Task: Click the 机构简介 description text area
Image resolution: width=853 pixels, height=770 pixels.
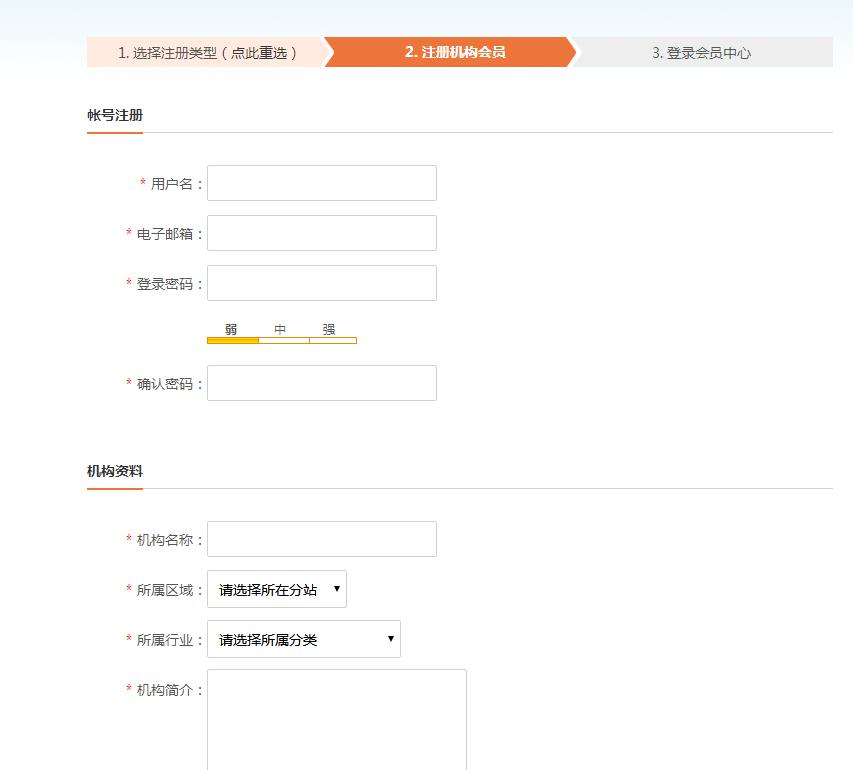Action: [x=335, y=715]
